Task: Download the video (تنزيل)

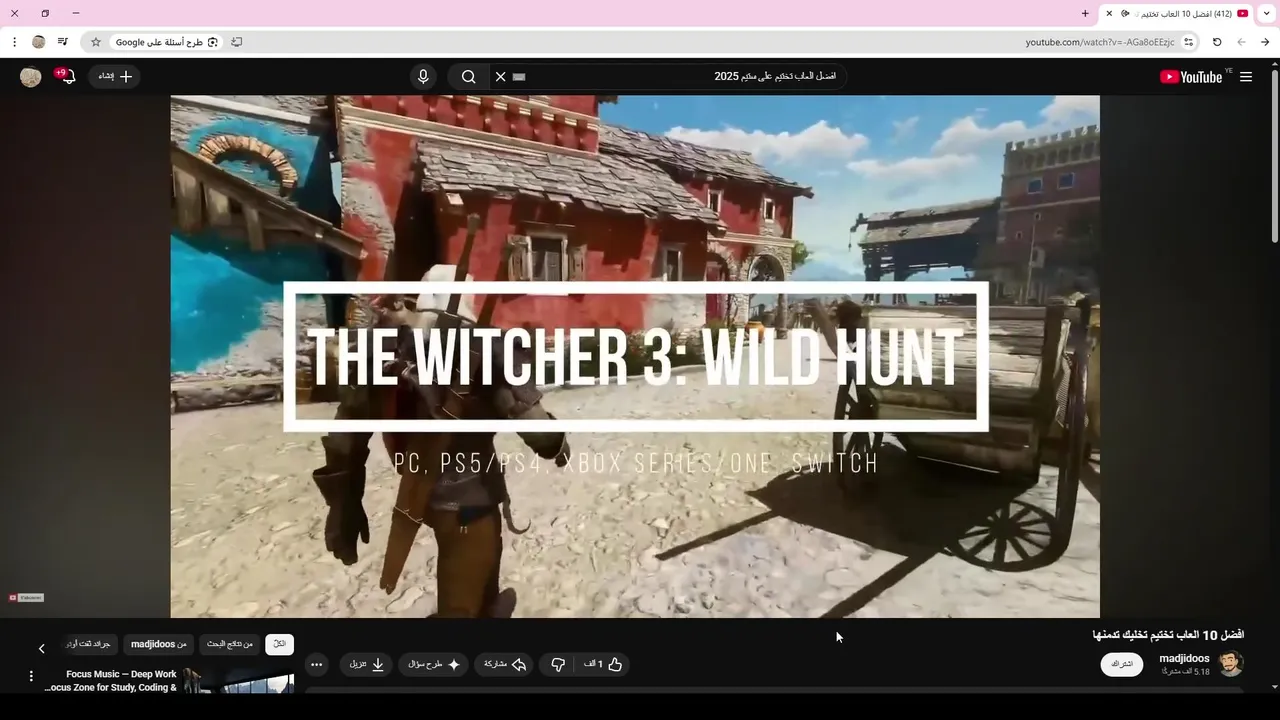Action: (x=366, y=664)
